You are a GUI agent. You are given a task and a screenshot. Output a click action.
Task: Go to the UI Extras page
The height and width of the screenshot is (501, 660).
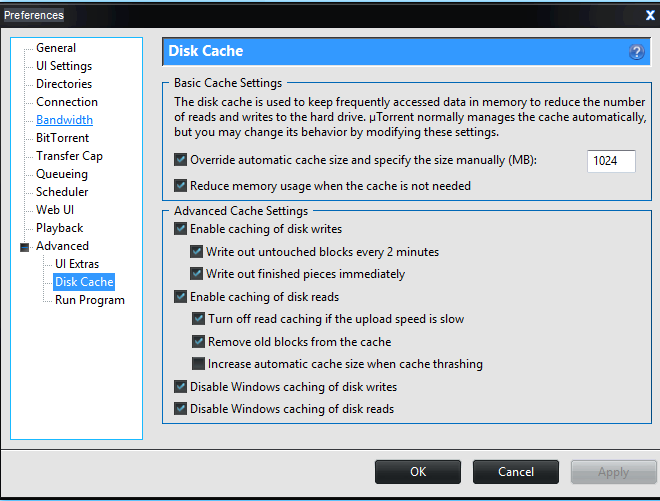pos(77,264)
